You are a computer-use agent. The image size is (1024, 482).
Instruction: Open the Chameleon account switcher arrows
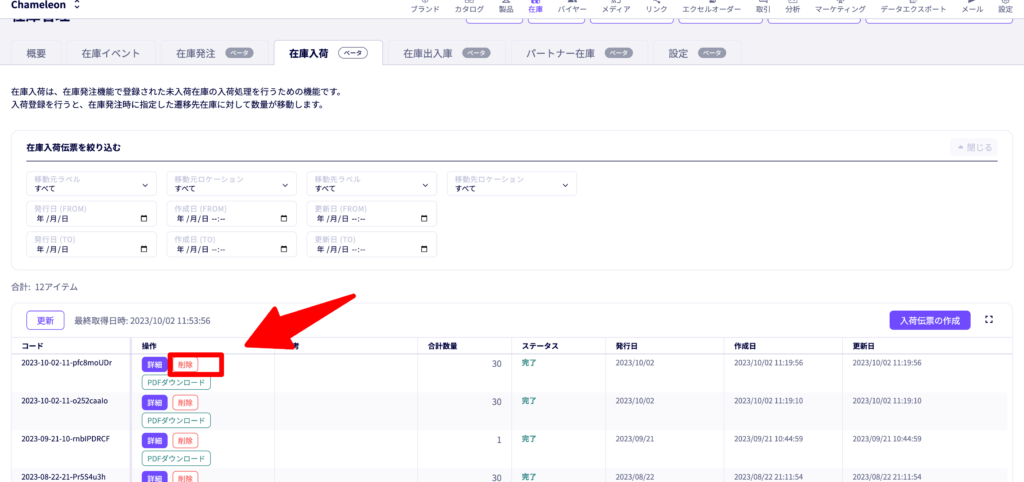(77, 5)
